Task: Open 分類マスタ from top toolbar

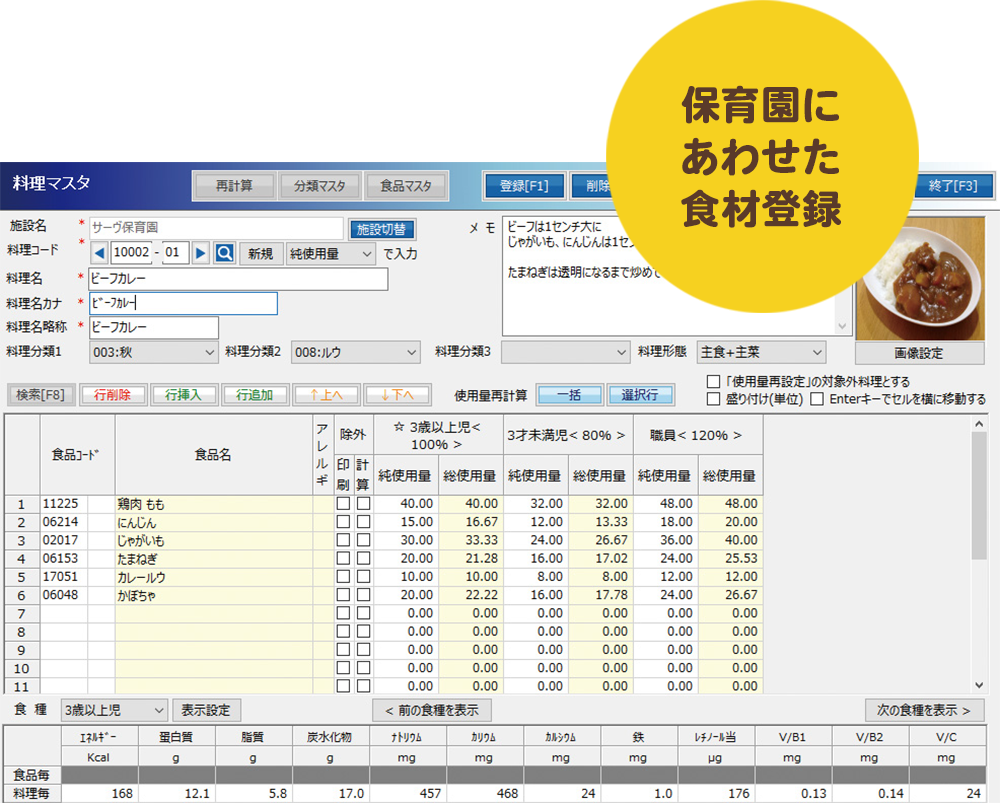Action: click(x=311, y=186)
